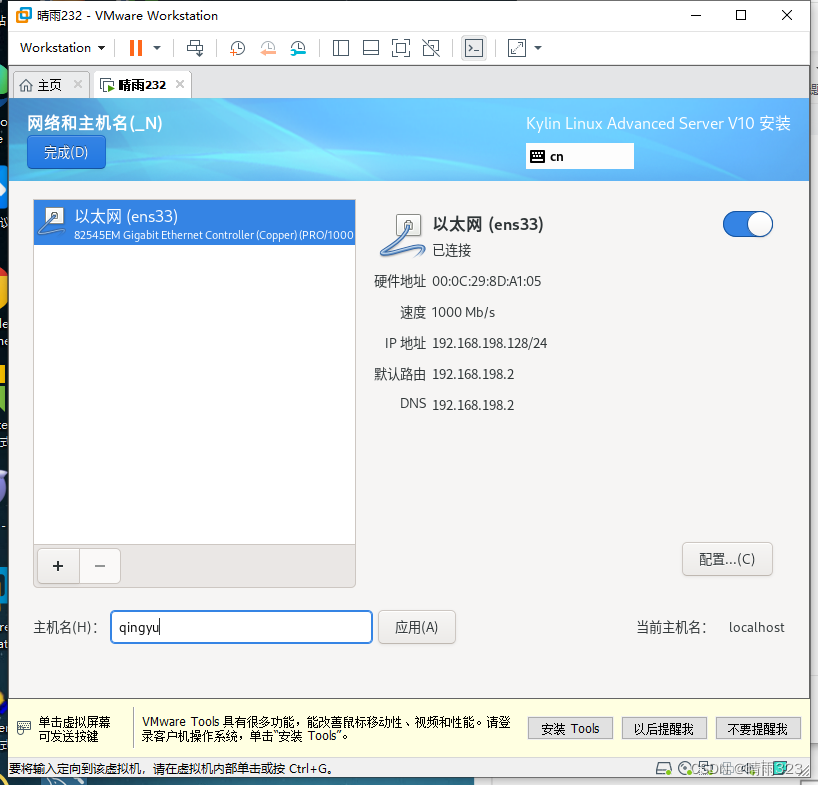Click the 应用(A) apply button
Image resolution: width=818 pixels, height=785 pixels.
click(416, 627)
